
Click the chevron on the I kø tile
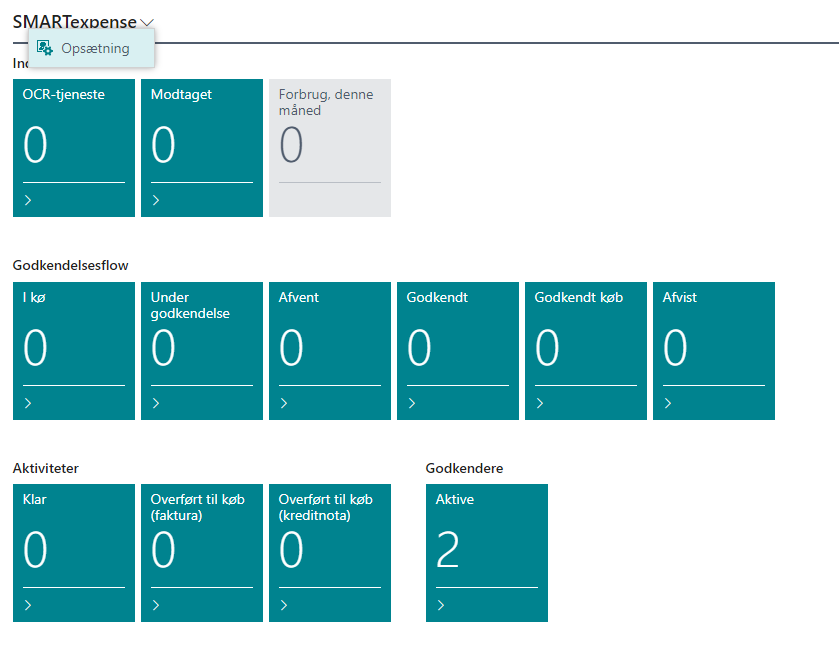(28, 403)
